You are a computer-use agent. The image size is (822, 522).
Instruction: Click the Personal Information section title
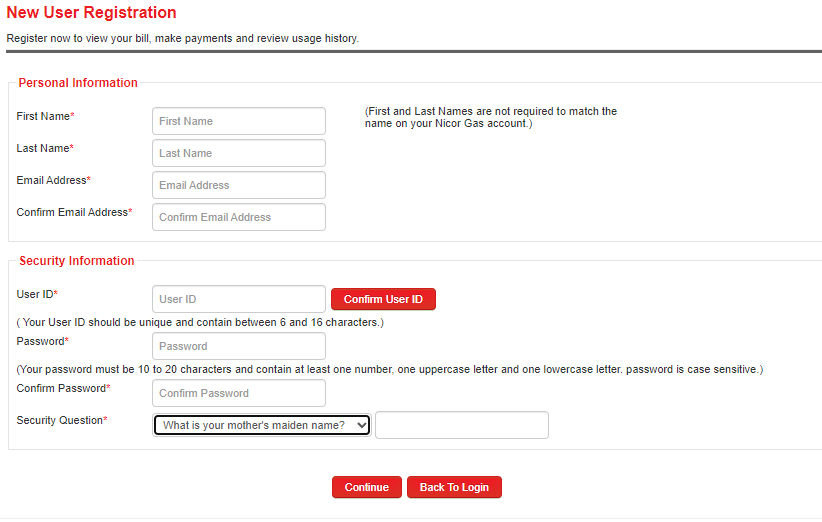click(78, 83)
